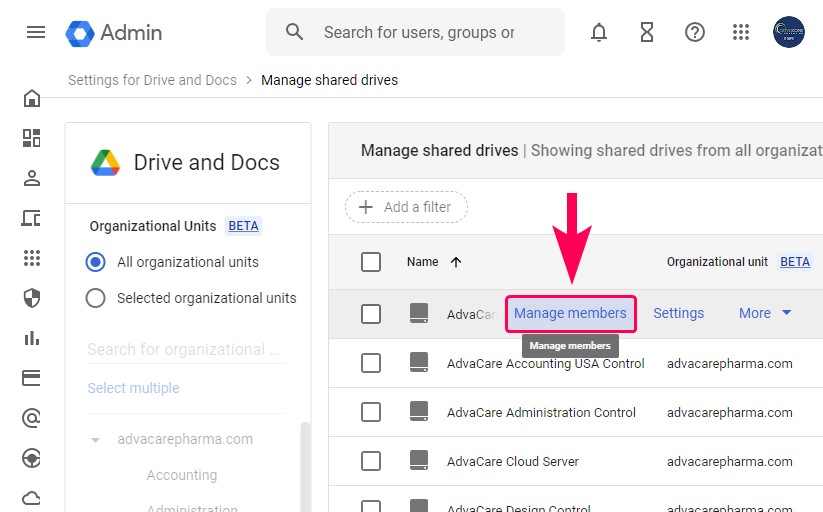Open the account profile avatar
Viewport: 823px width, 512px height.
[x=788, y=32]
